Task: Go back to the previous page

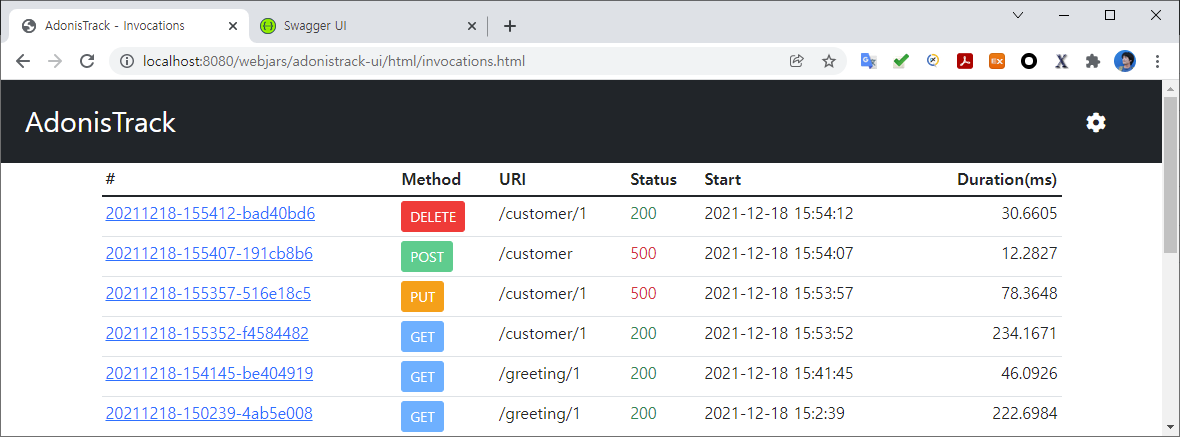Action: tap(23, 62)
